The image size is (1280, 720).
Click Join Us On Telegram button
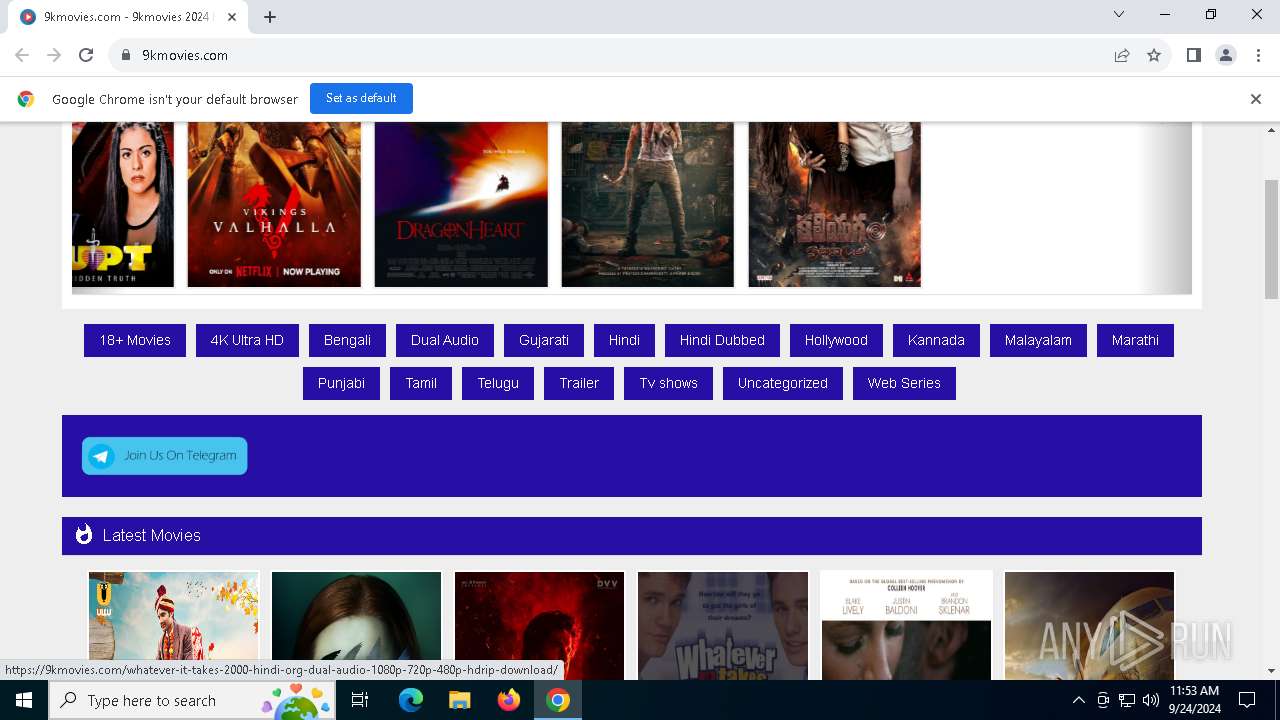click(165, 456)
